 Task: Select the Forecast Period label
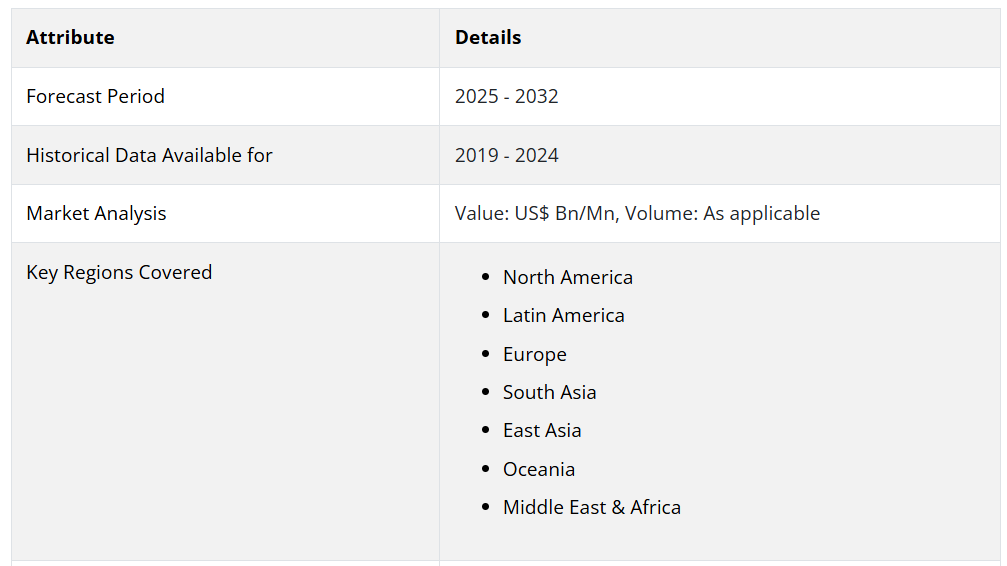tap(95, 96)
